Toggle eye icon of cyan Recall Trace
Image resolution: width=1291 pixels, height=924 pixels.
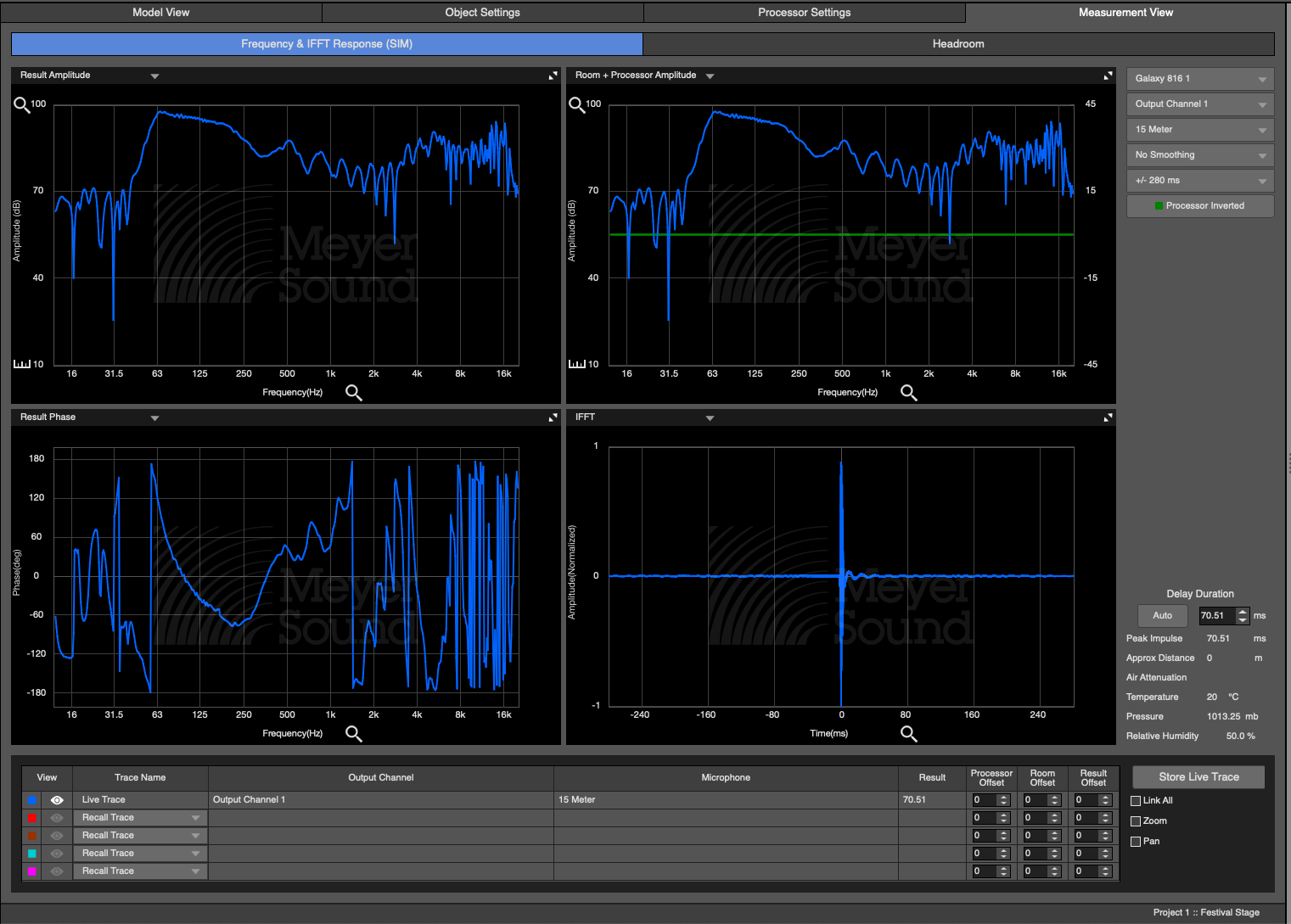click(x=57, y=854)
